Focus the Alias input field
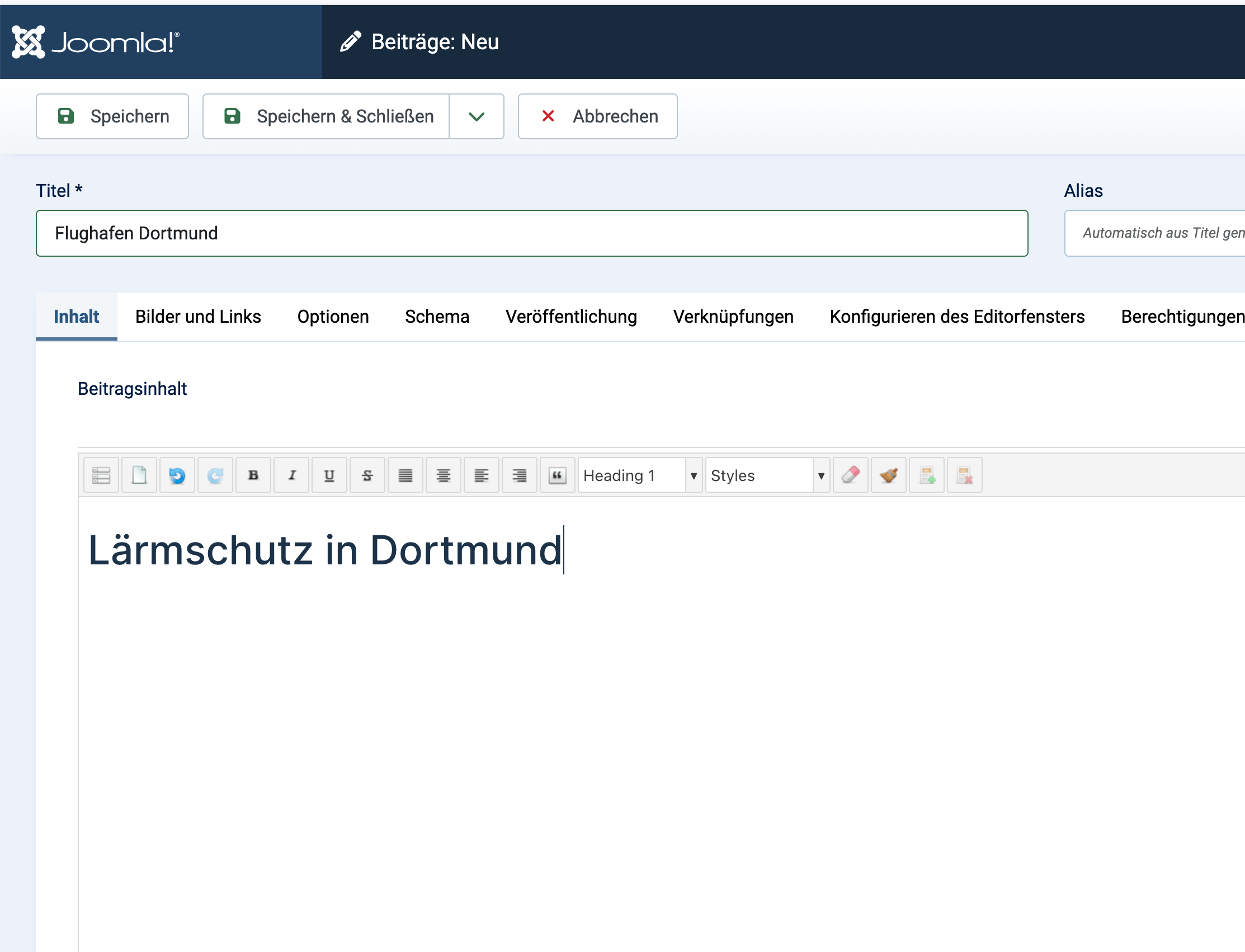This screenshot has height=952, width=1245. pyautogui.click(x=1155, y=233)
